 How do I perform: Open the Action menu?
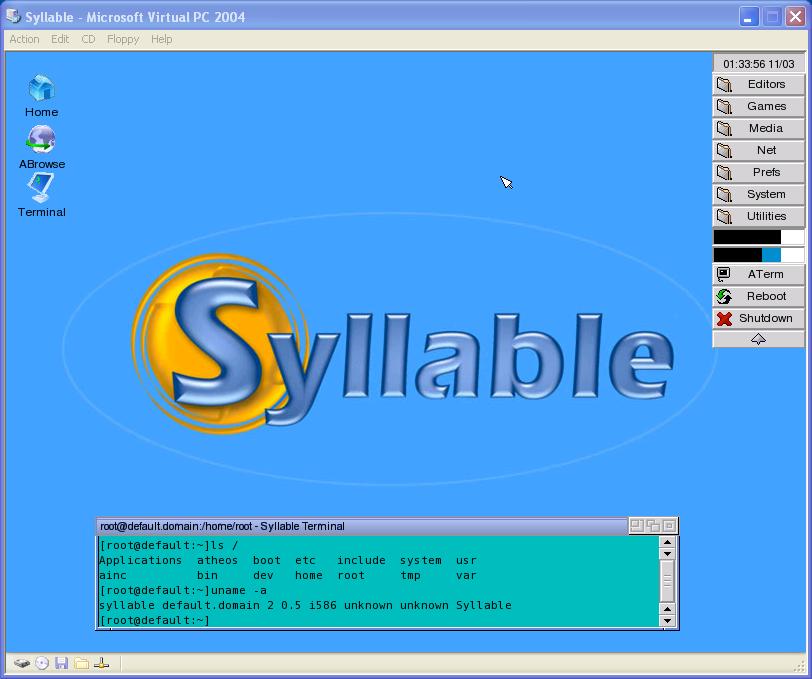24,39
